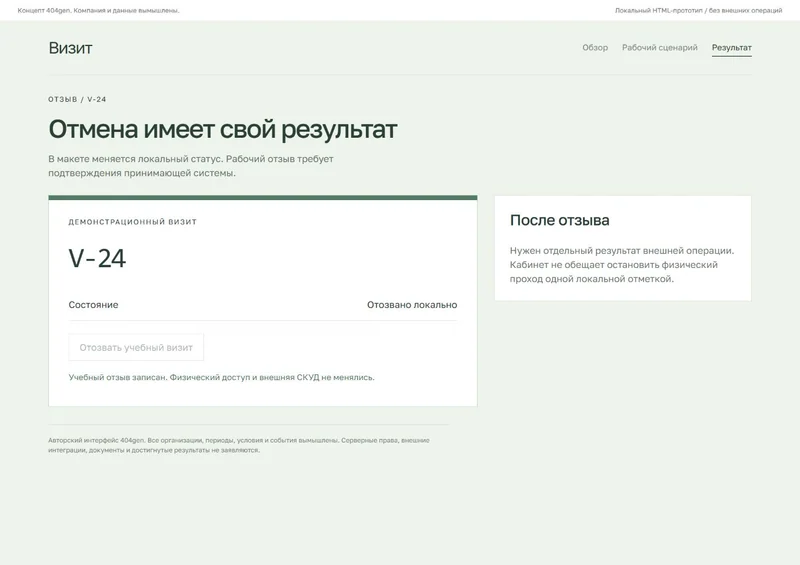Click the После отзыва card heading
The height and width of the screenshot is (565, 800).
(x=559, y=220)
